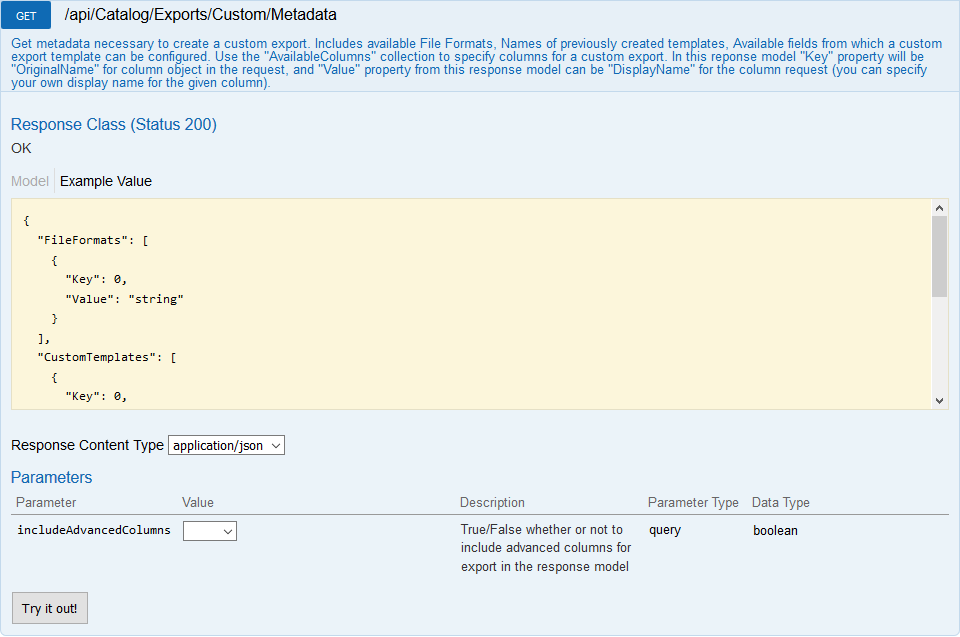960x637 pixels.
Task: Click the "Response Class (Status 200)" heading
Action: [114, 124]
